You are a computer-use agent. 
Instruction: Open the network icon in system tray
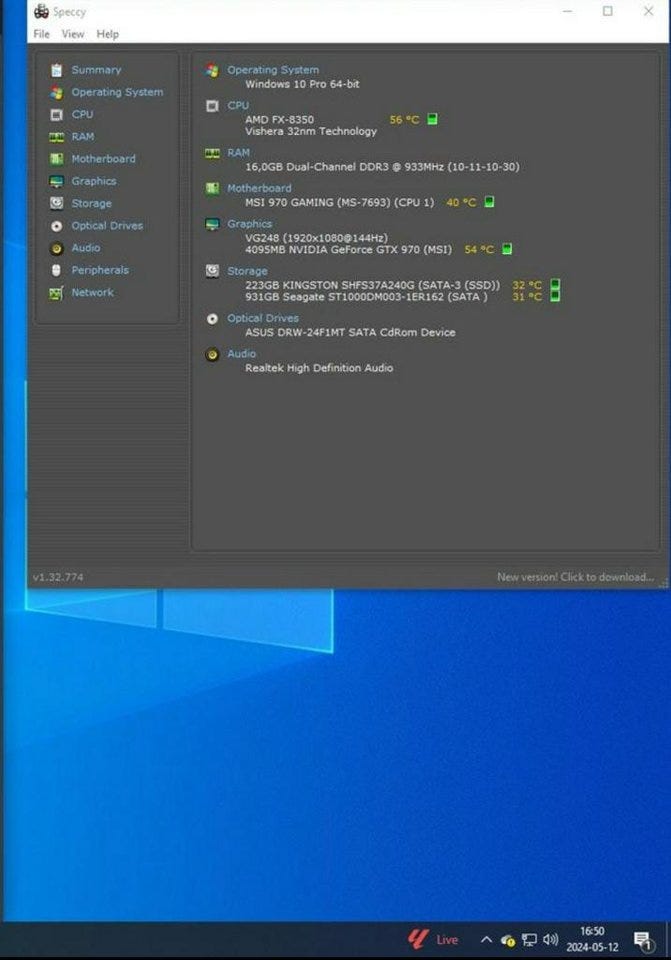tap(529, 940)
